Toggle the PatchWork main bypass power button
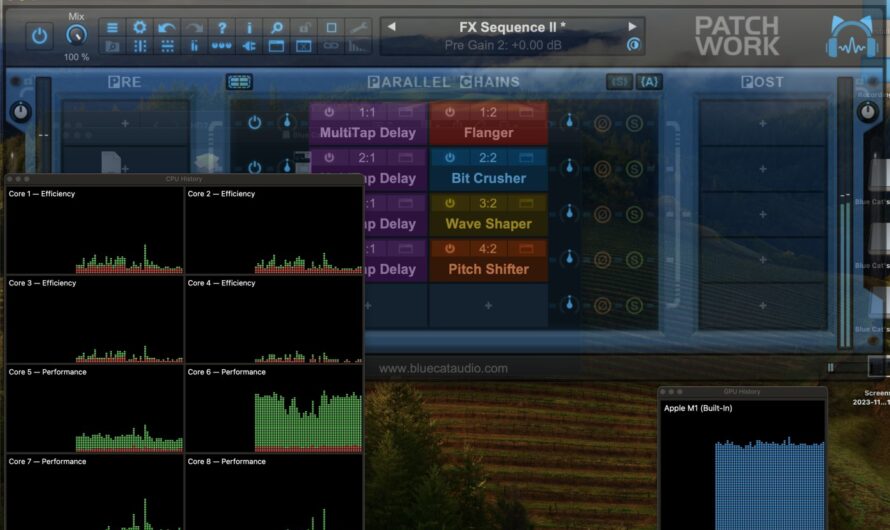 coord(39,36)
